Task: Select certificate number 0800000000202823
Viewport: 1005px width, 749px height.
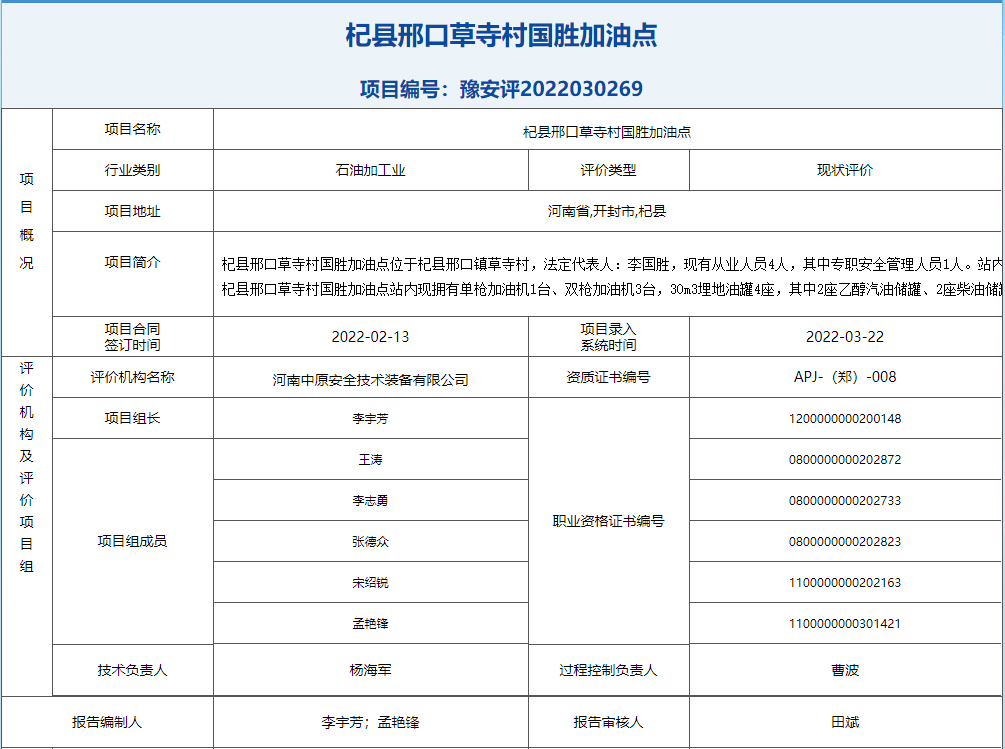Action: coord(845,542)
